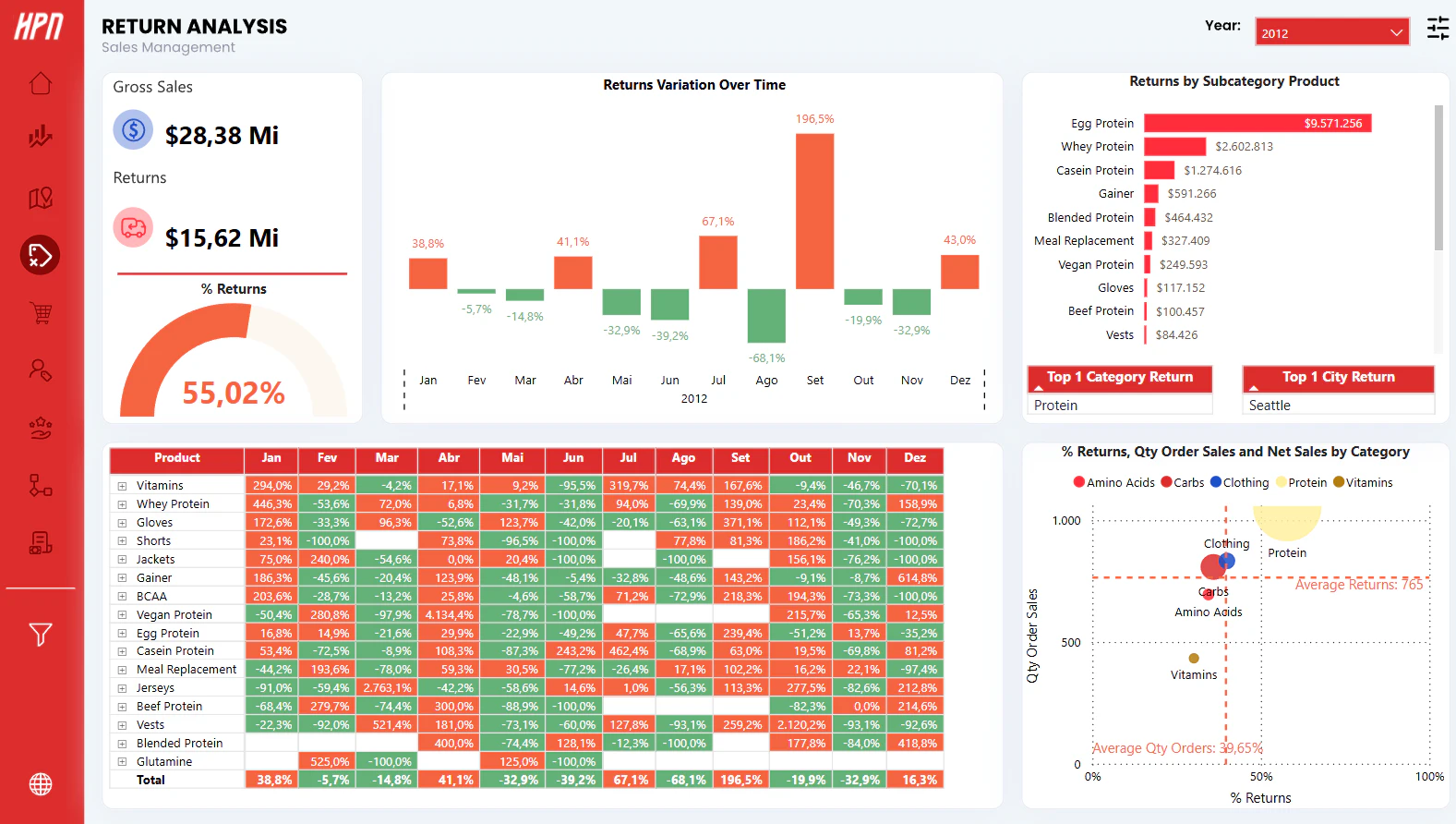
Task: Expand the Glutamine product row
Action: (x=121, y=762)
